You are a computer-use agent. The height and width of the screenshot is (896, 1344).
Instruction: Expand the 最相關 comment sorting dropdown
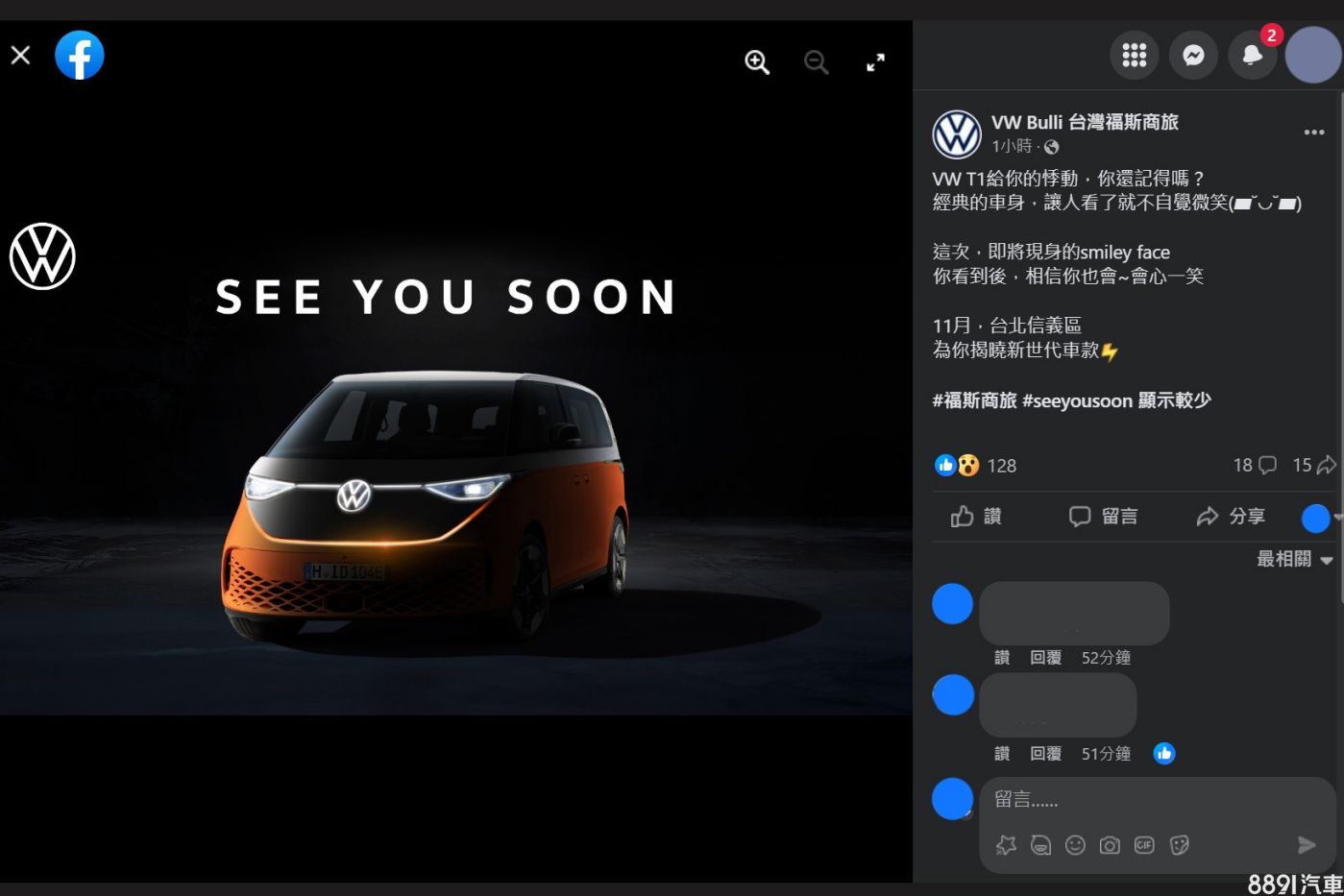[x=1294, y=559]
